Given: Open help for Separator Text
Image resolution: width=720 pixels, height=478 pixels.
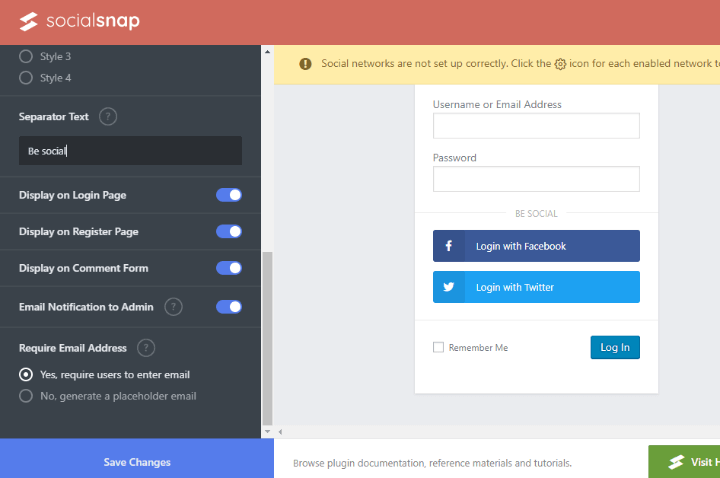Looking at the screenshot, I should point(108,117).
